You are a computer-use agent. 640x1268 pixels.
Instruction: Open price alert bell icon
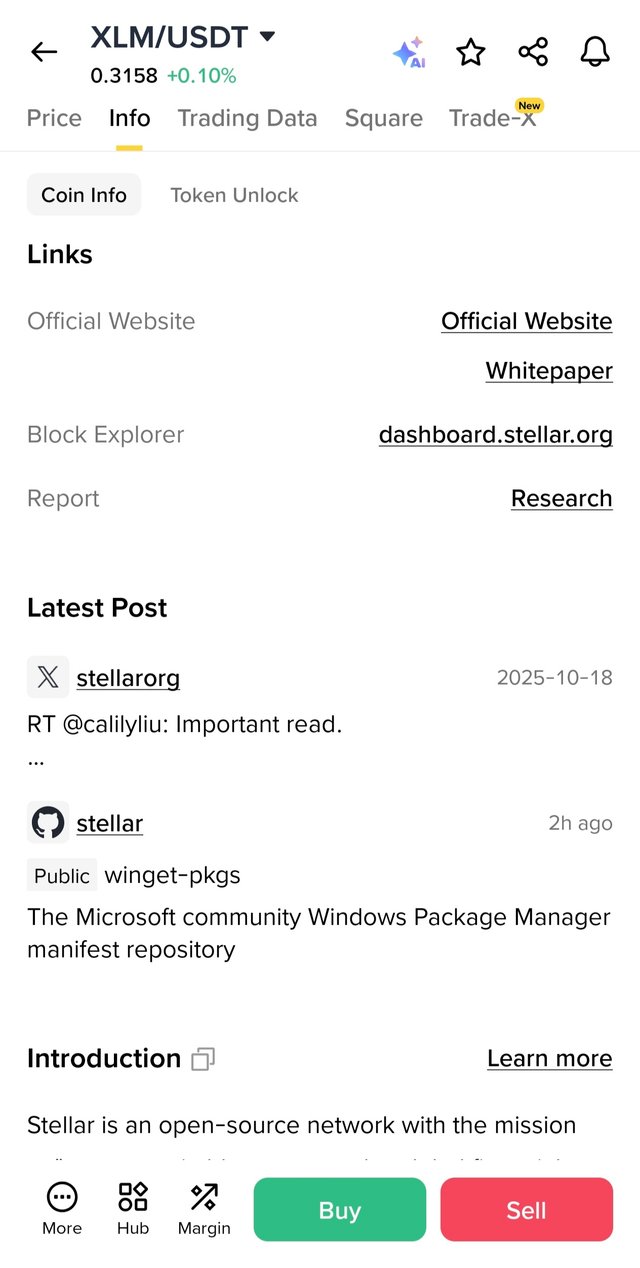595,52
